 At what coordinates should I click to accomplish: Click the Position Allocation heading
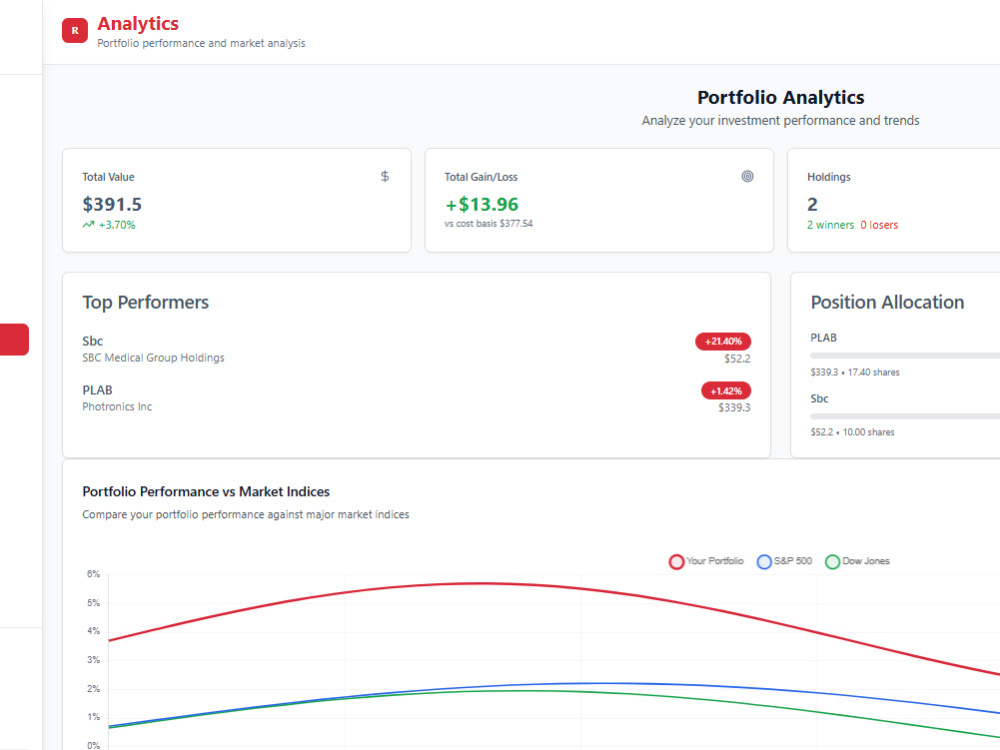[887, 302]
